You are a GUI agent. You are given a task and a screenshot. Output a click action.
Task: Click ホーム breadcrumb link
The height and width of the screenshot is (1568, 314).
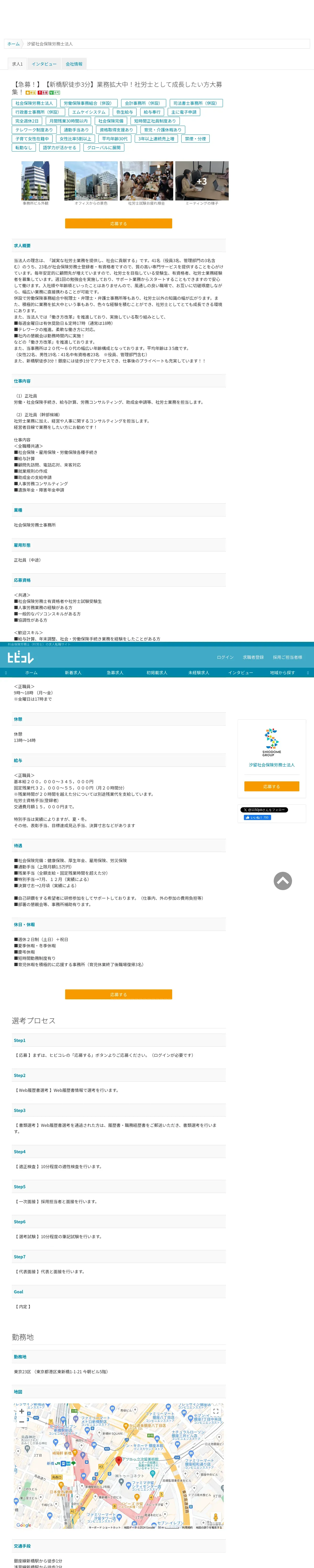[x=13, y=44]
